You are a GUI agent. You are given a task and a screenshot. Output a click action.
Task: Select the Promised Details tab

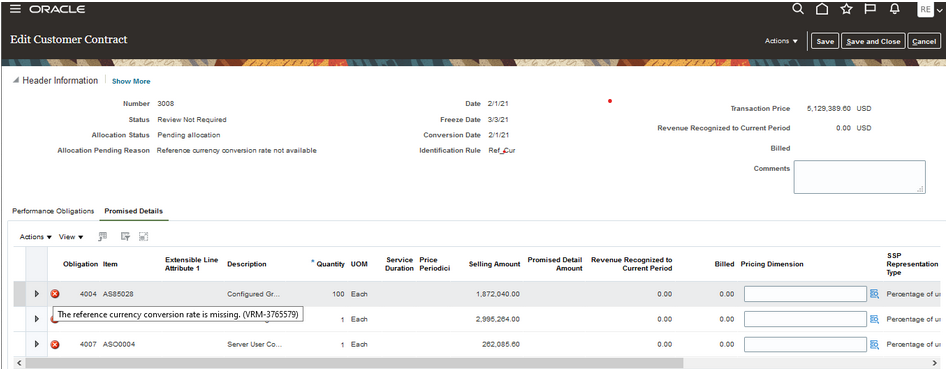point(134,211)
